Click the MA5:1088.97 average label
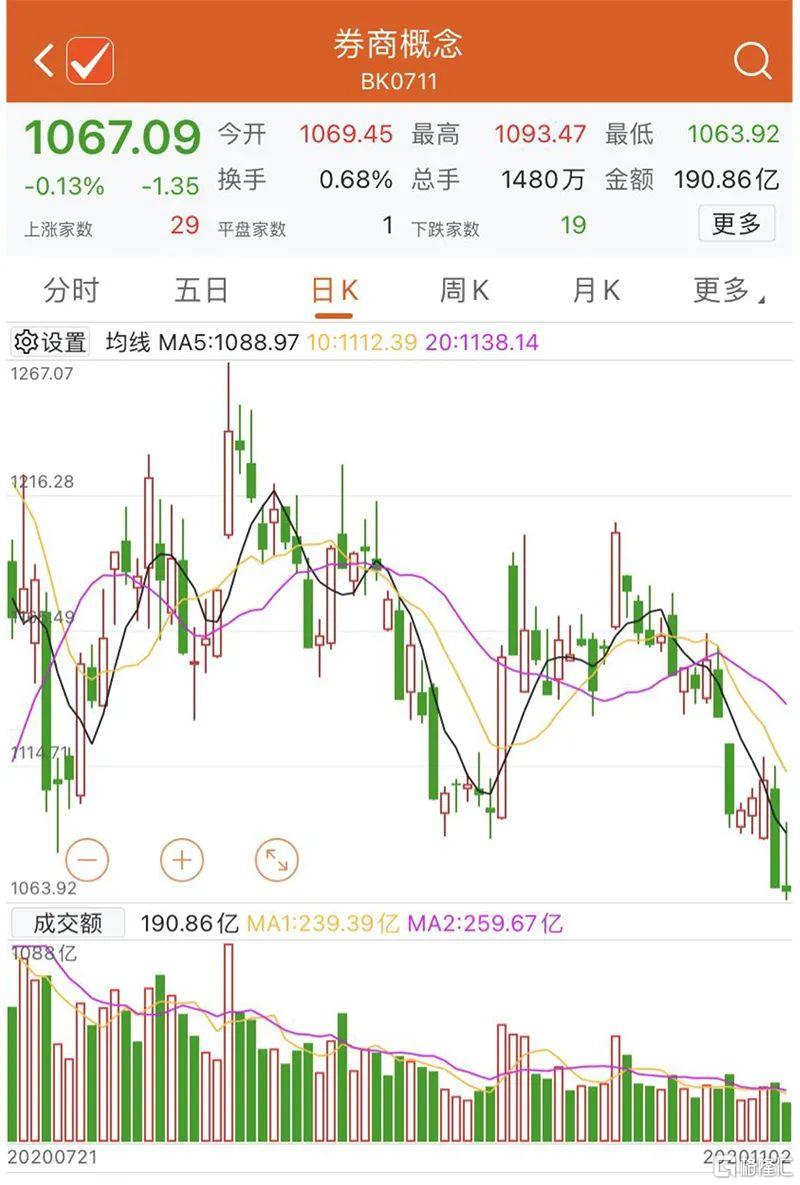This screenshot has height=1185, width=800. pyautogui.click(x=228, y=342)
